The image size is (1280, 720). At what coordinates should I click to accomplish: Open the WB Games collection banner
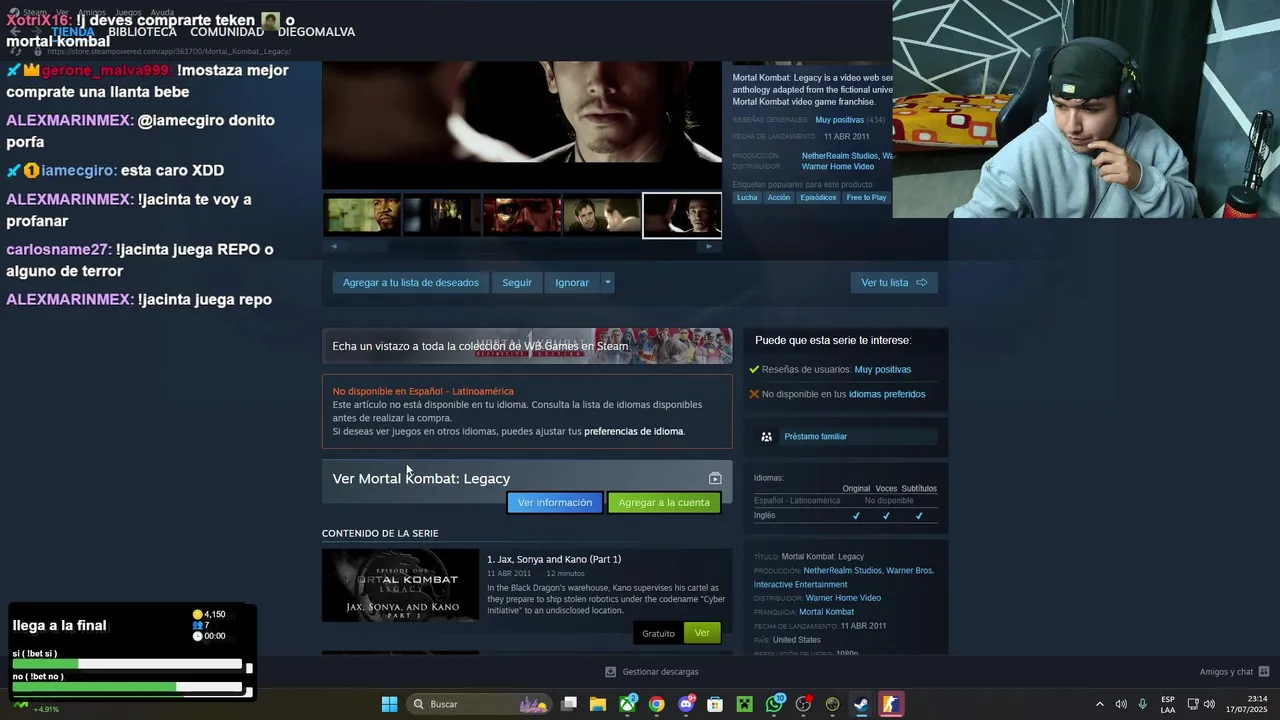527,346
